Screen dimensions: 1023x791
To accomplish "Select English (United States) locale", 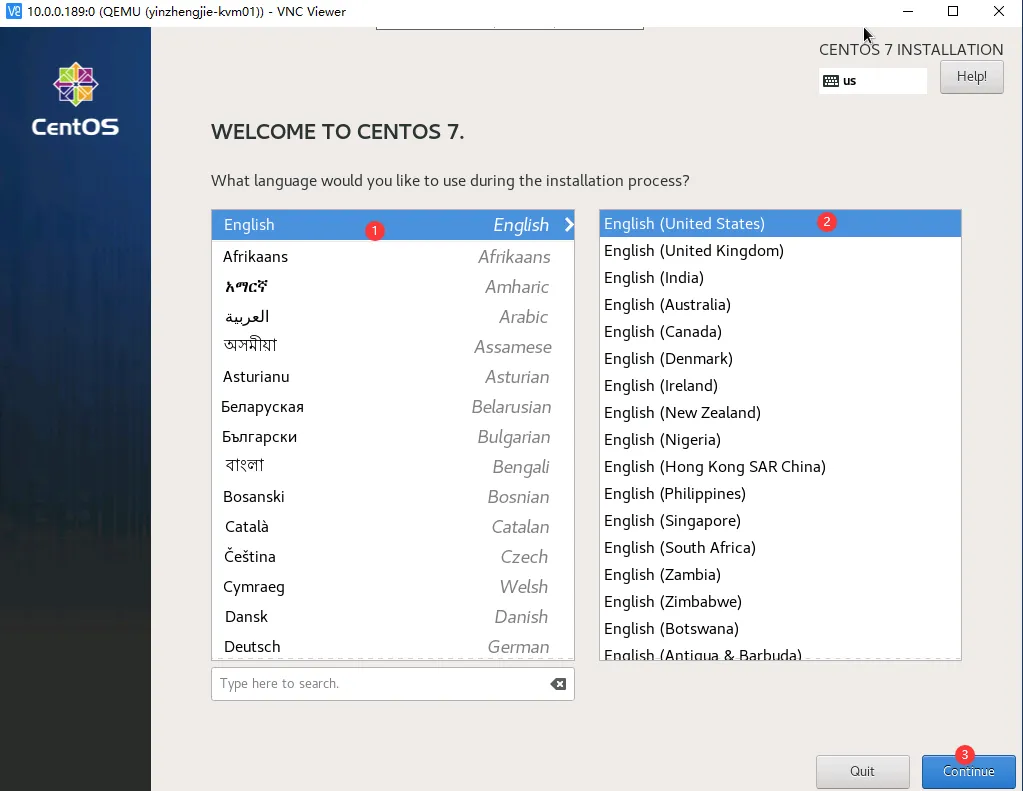I will click(780, 223).
